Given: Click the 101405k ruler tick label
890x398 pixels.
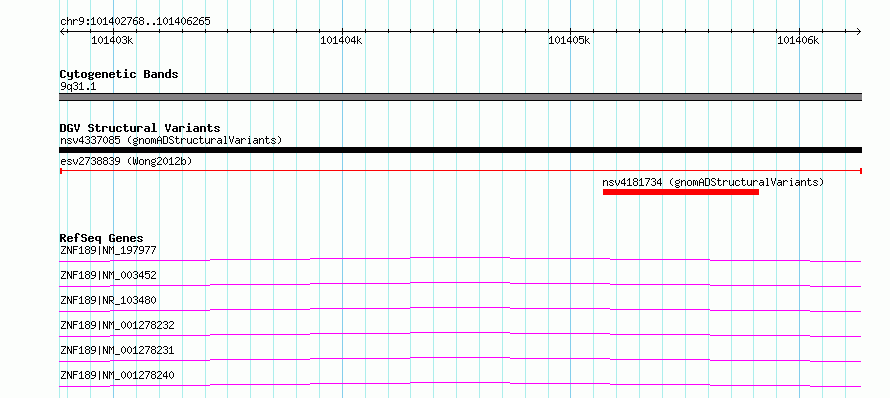Looking at the screenshot, I should pos(569,40).
